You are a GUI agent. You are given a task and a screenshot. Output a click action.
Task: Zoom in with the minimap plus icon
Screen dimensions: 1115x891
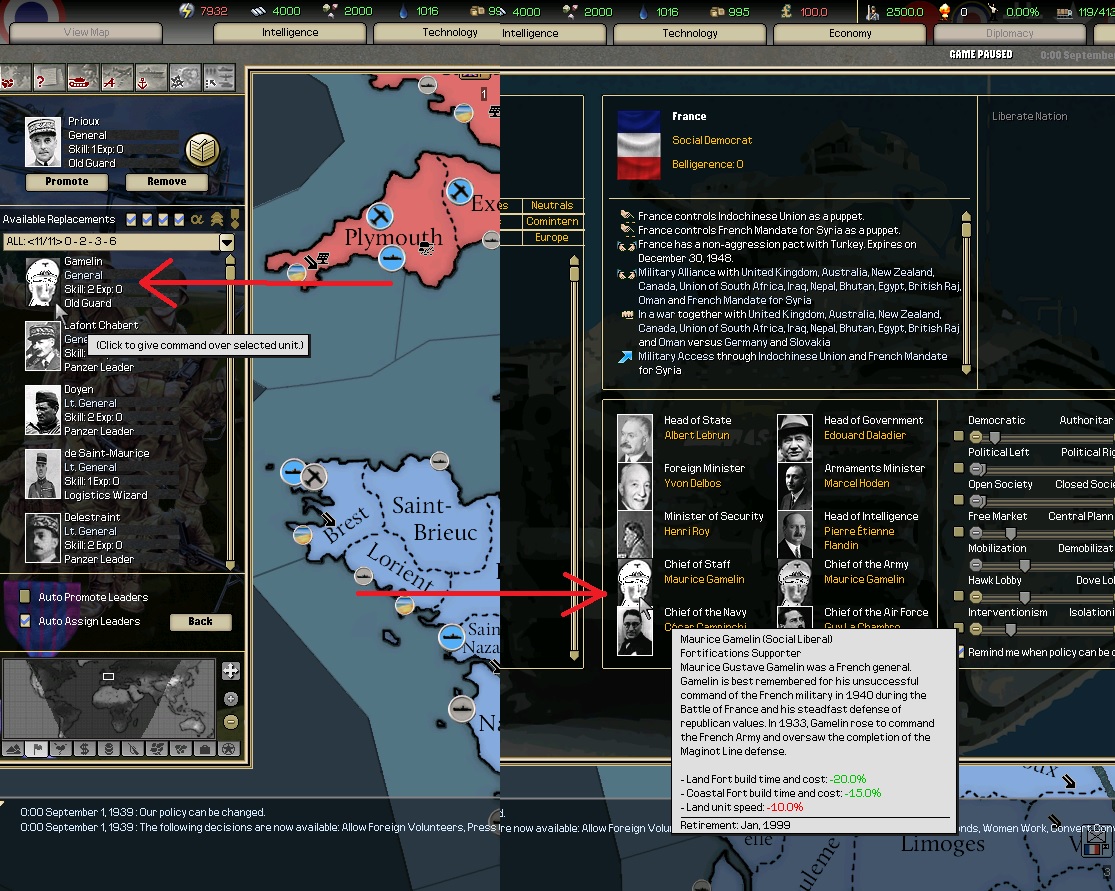pyautogui.click(x=230, y=699)
